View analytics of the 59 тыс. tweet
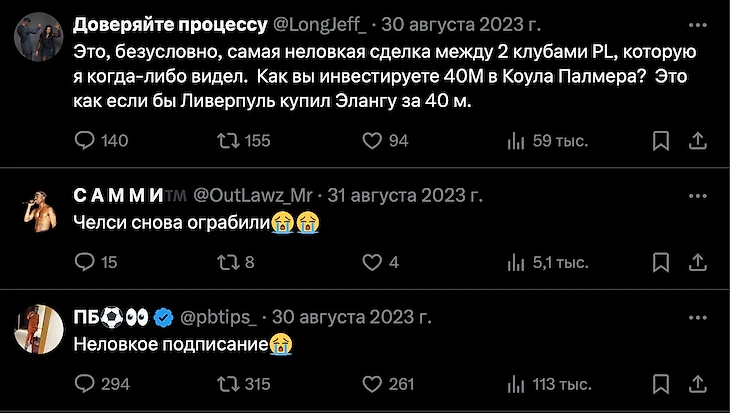Viewport: 730px width, 413px height. [516, 141]
